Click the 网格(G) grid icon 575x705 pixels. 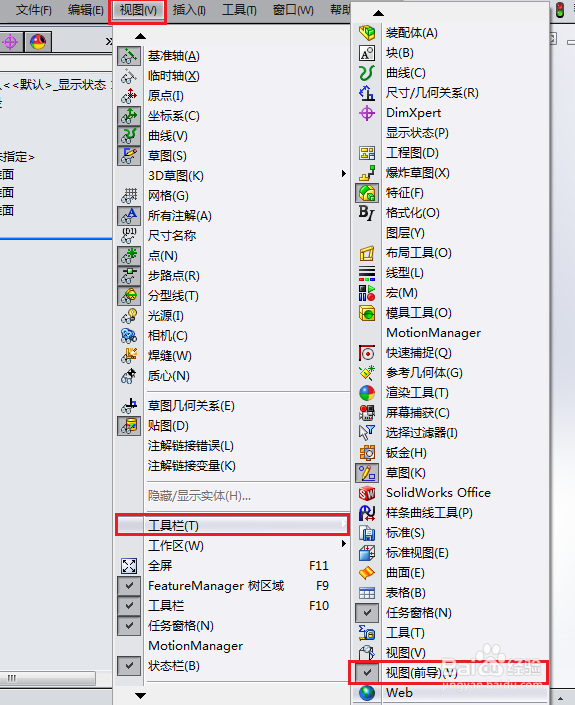[x=129, y=196]
